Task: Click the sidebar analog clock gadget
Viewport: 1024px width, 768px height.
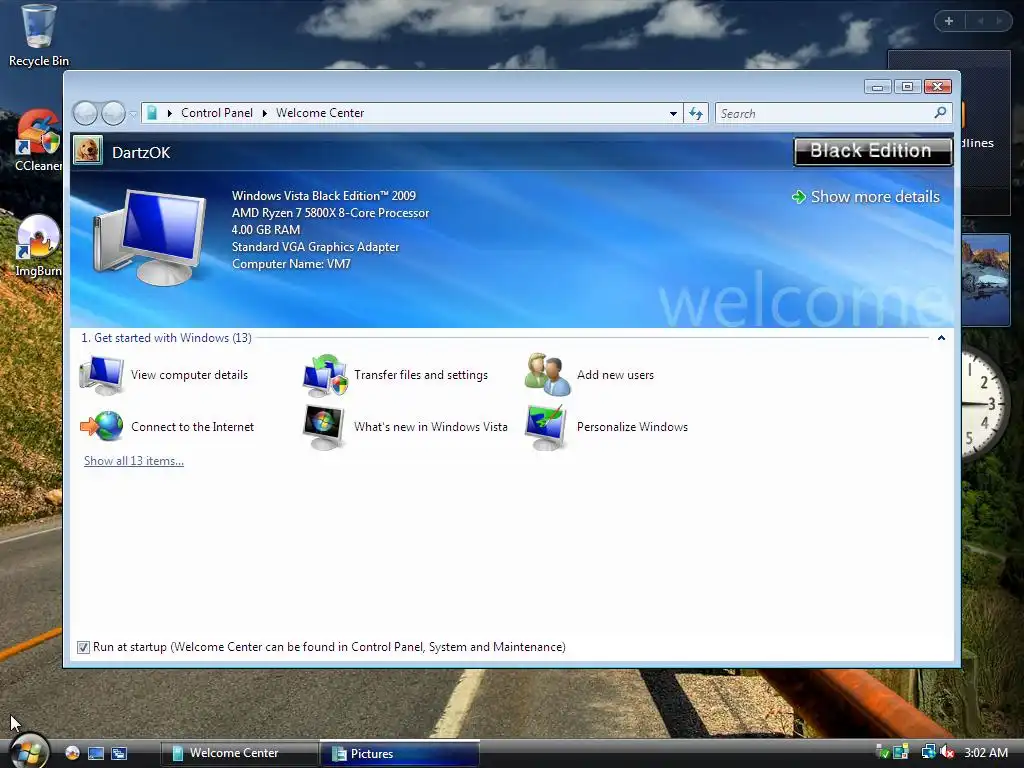Action: pos(986,404)
